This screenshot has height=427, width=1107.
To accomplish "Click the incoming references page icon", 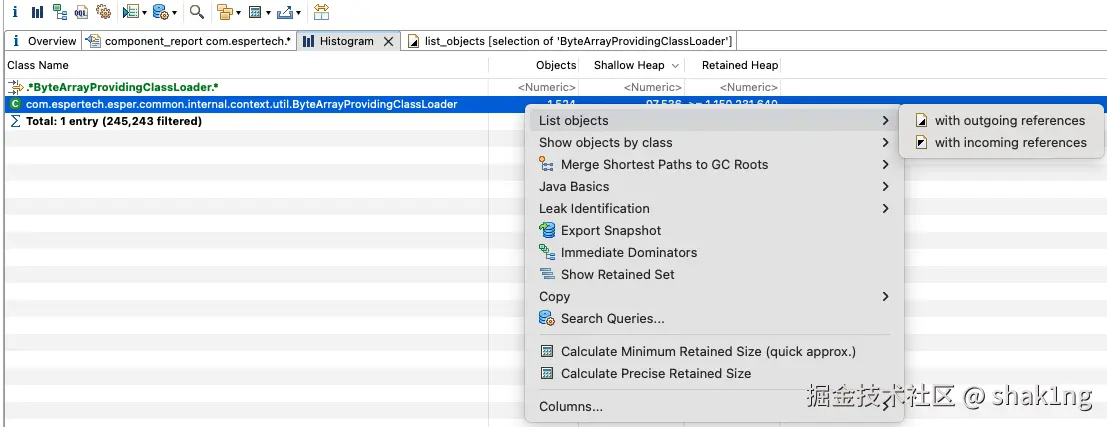I will (x=921, y=143).
